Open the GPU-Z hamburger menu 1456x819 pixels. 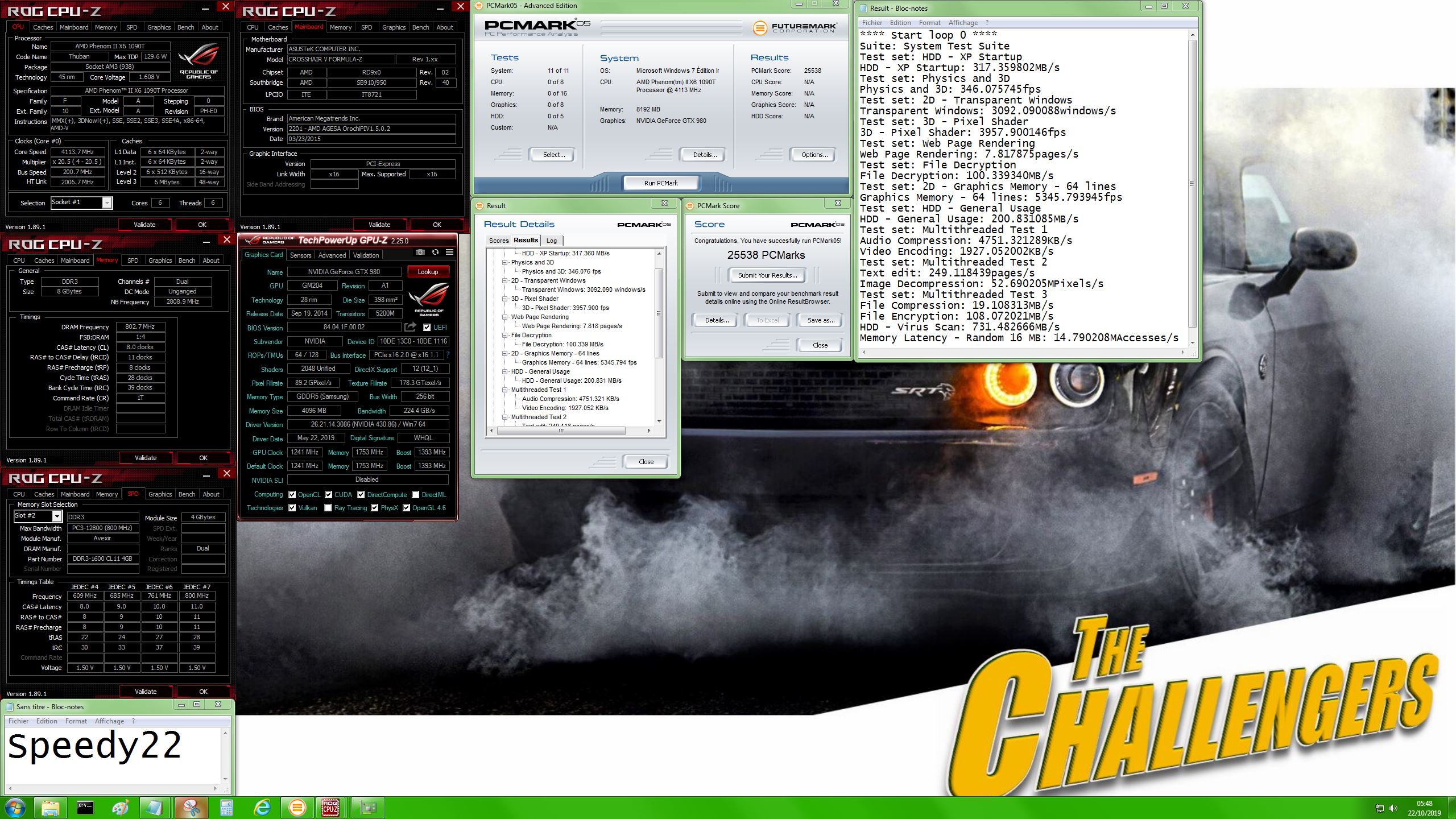(449, 253)
